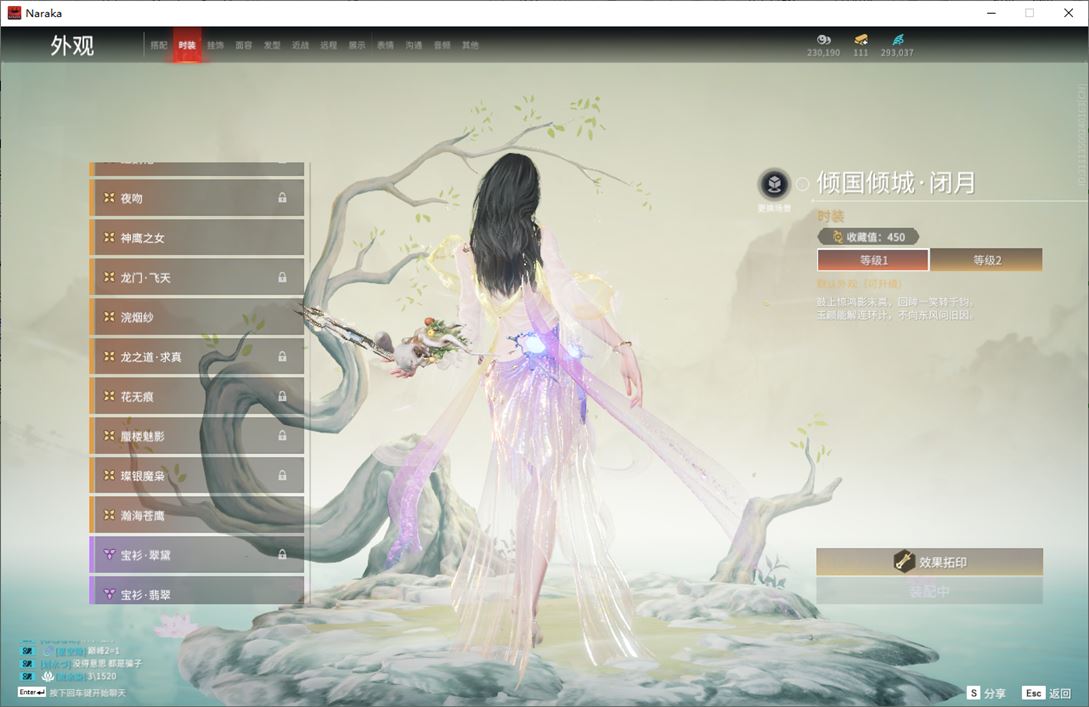Click the purple rarity icon beside 宝衫·翡翠
Viewport: 1089px width, 707px height.
coord(109,594)
